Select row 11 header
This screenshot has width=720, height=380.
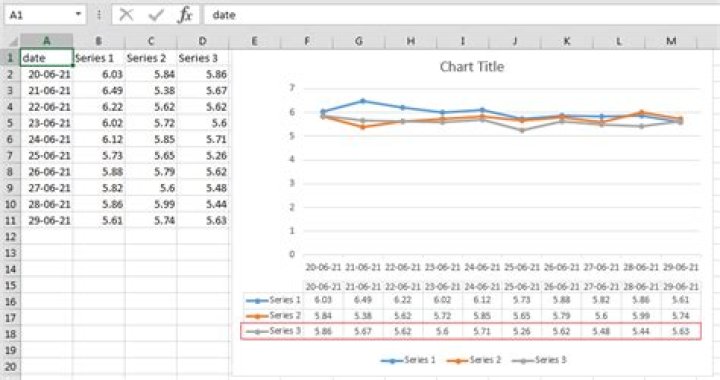click(10, 220)
